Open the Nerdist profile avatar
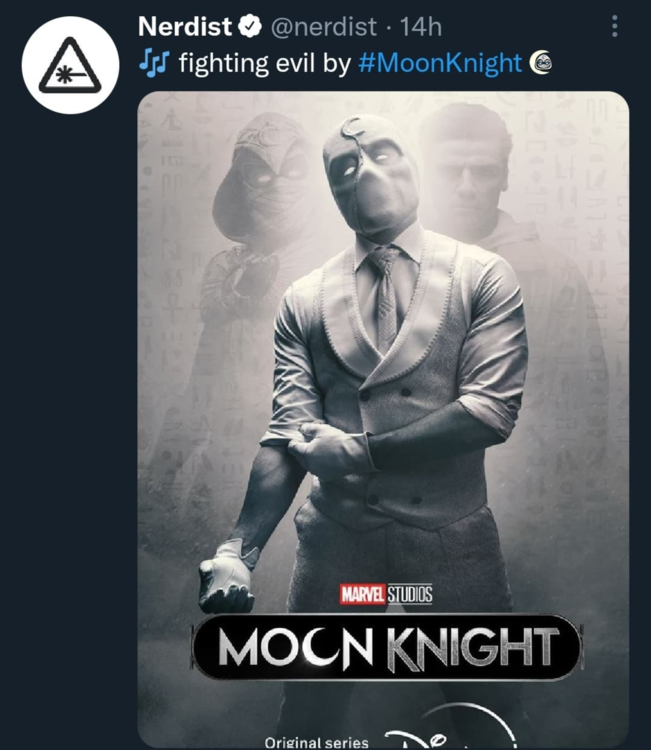This screenshot has height=750, width=651. [x=70, y=64]
